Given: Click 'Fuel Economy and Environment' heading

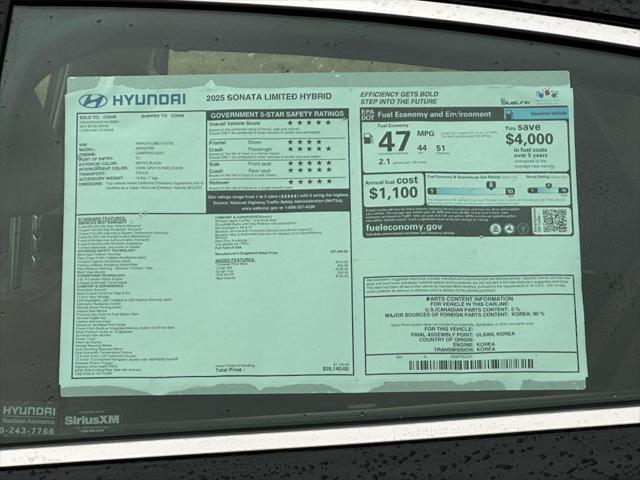Looking at the screenshot, I should pyautogui.click(x=434, y=114).
